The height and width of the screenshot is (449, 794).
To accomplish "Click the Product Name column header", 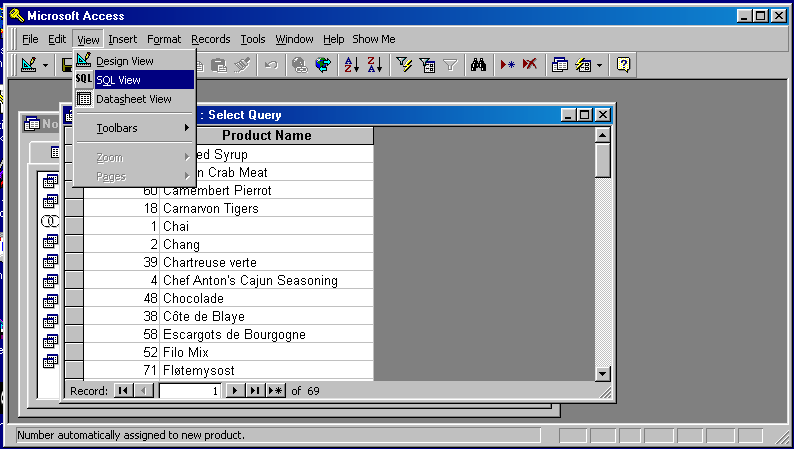I will (266, 136).
